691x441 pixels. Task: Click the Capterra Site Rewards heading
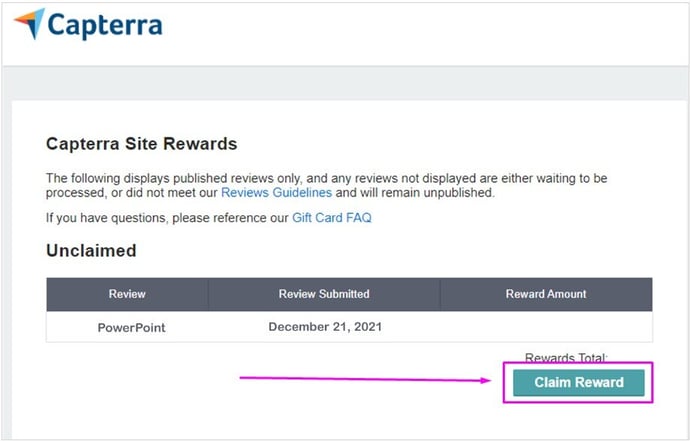[141, 144]
